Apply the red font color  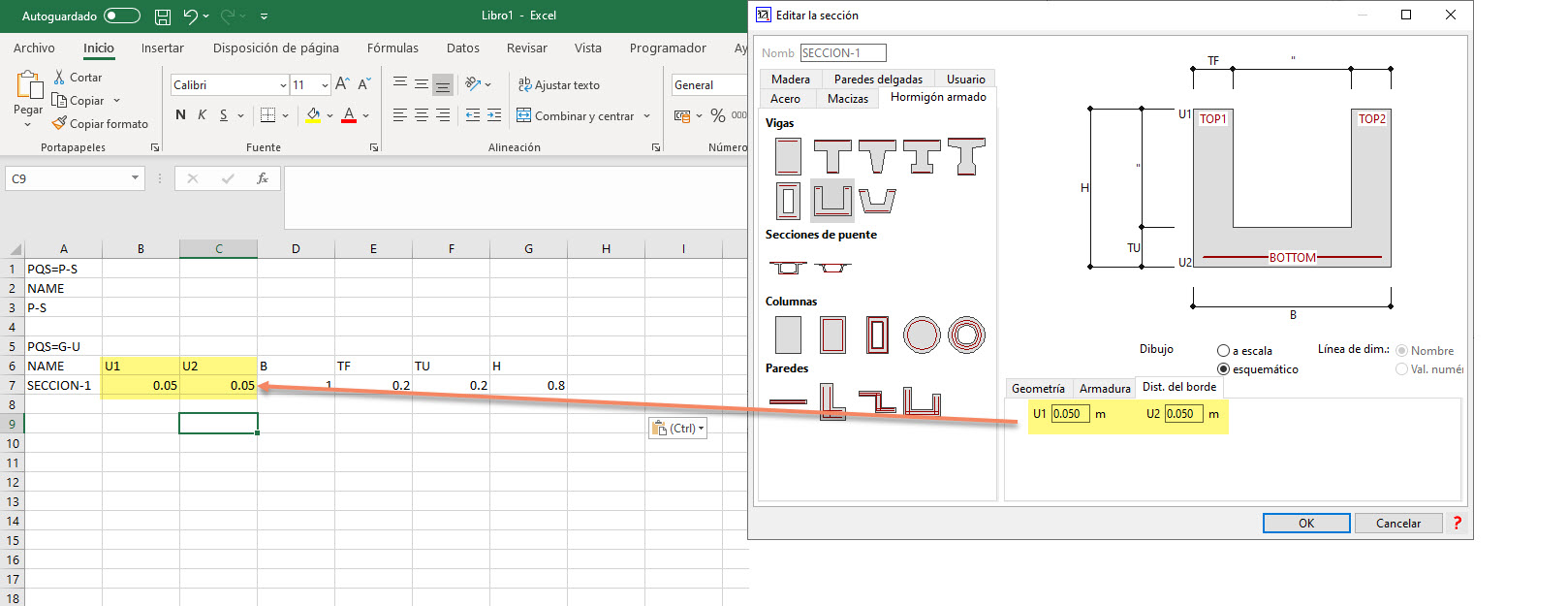pos(349,115)
